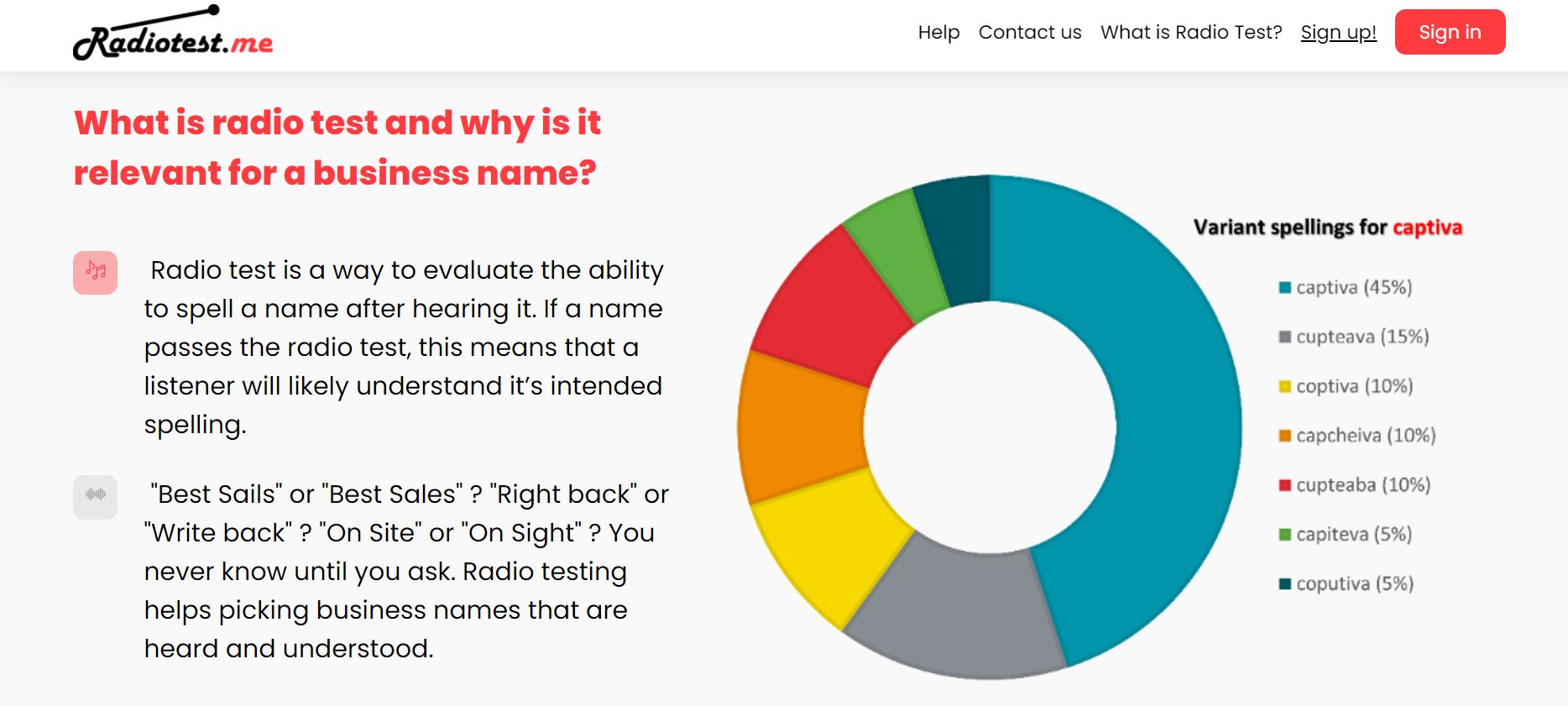Follow the Sign up! link
The image size is (1568, 706).
[x=1338, y=32]
